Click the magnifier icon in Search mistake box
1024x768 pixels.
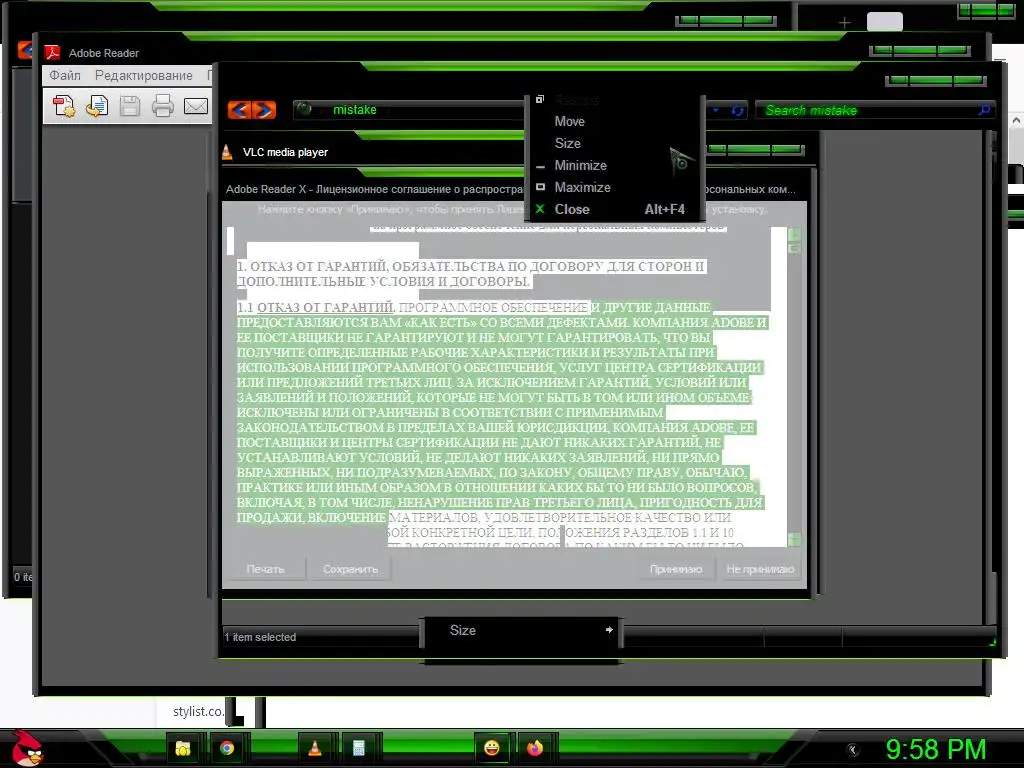pos(984,110)
